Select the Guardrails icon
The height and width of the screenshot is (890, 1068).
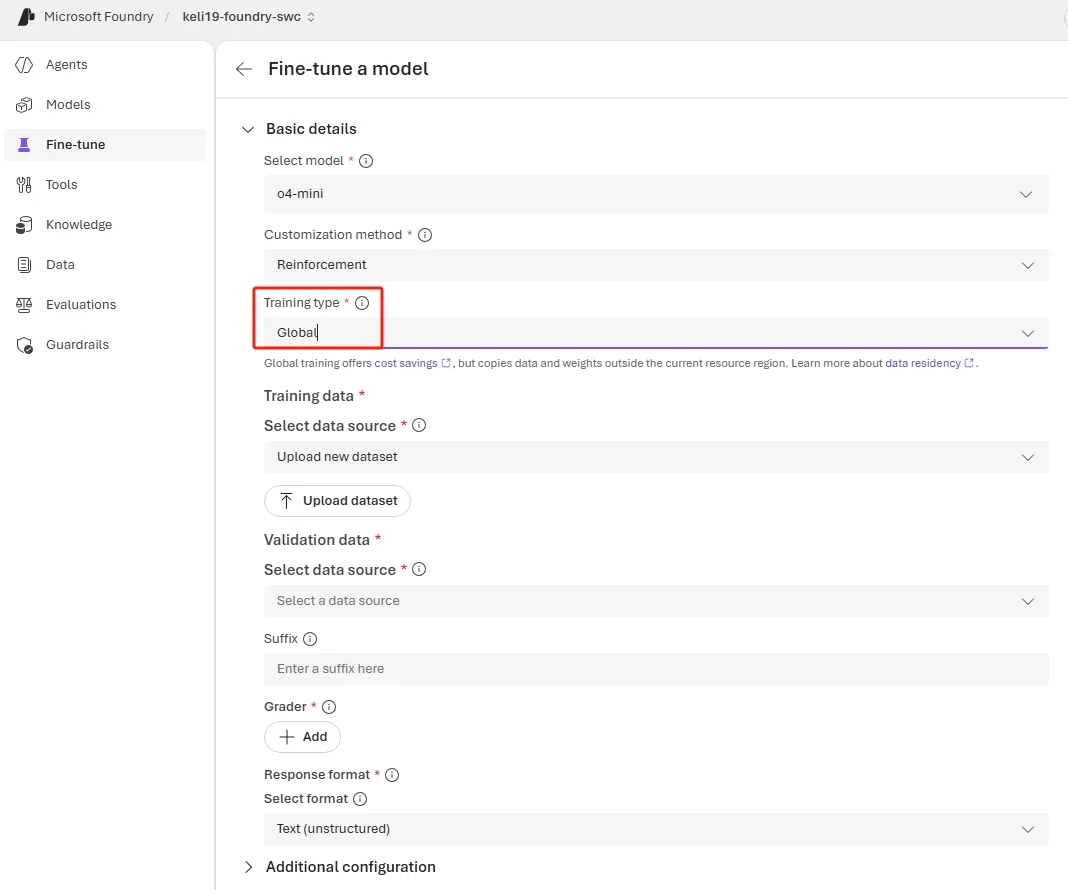(x=23, y=344)
